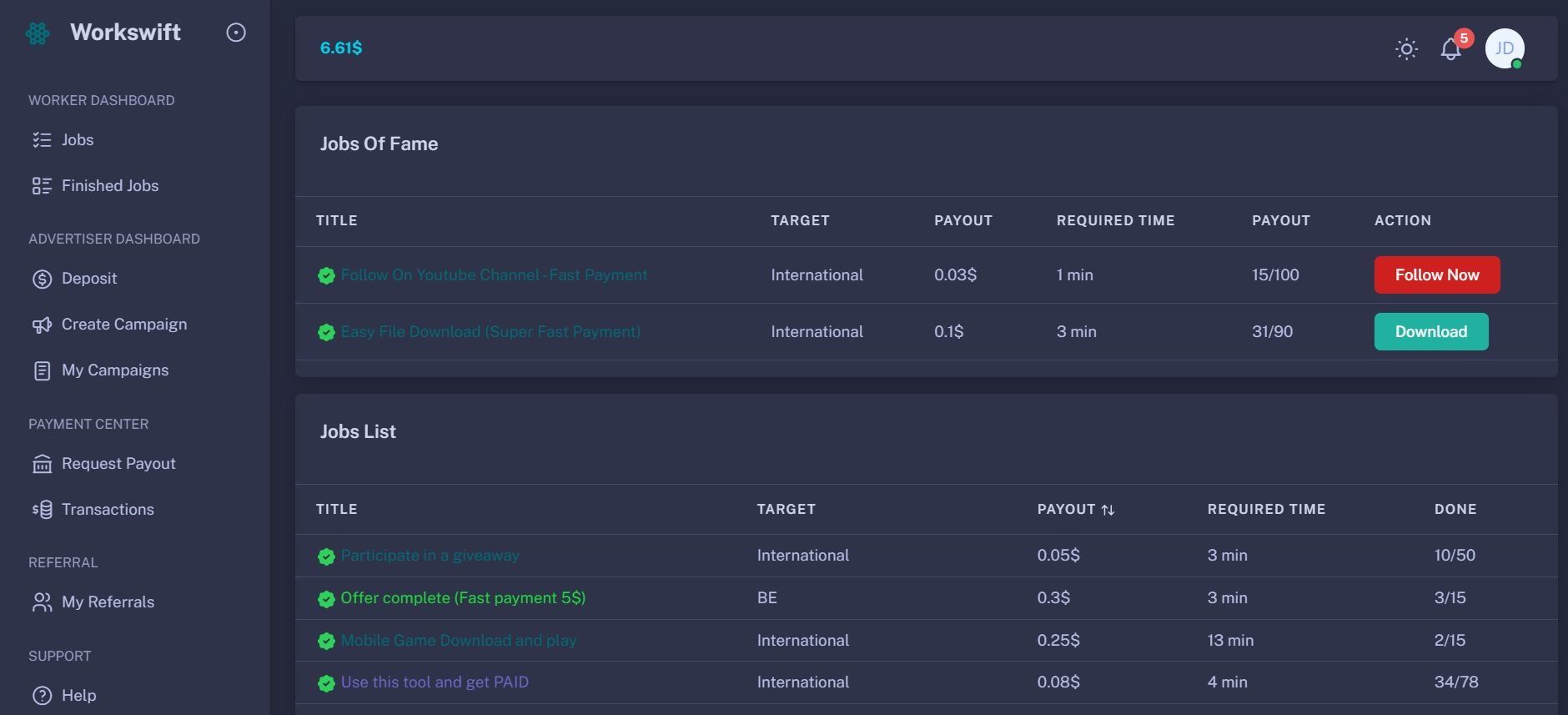Click the My Campaigns document icon
Image resolution: width=1568 pixels, height=715 pixels.
coord(42,370)
